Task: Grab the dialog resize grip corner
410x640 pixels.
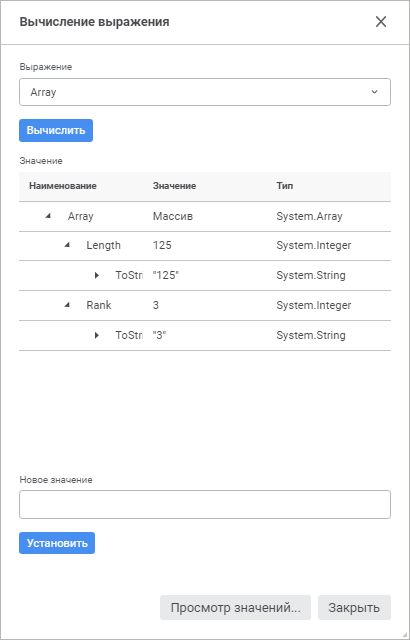Action: pos(405,635)
